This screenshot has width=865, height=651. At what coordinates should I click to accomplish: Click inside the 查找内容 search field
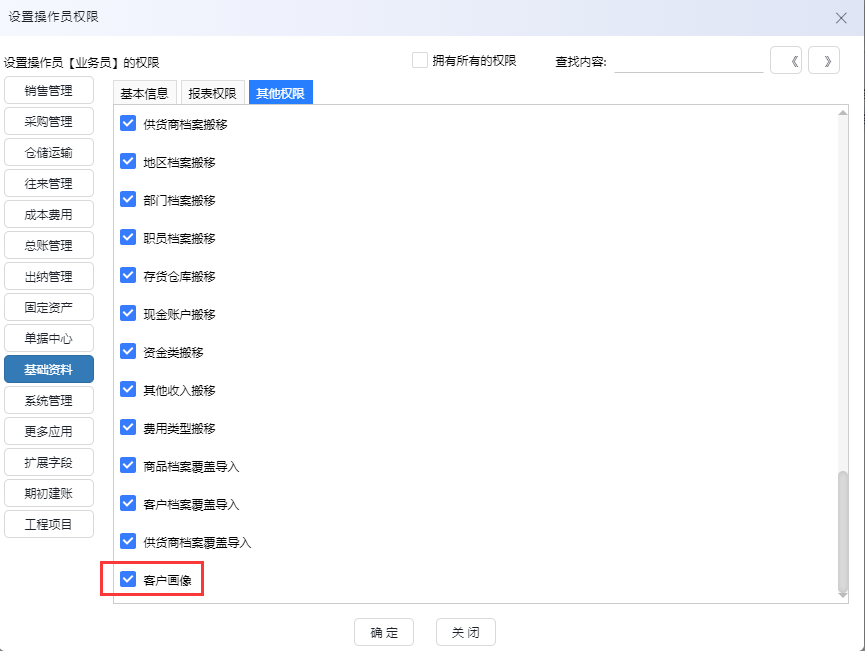(690, 60)
